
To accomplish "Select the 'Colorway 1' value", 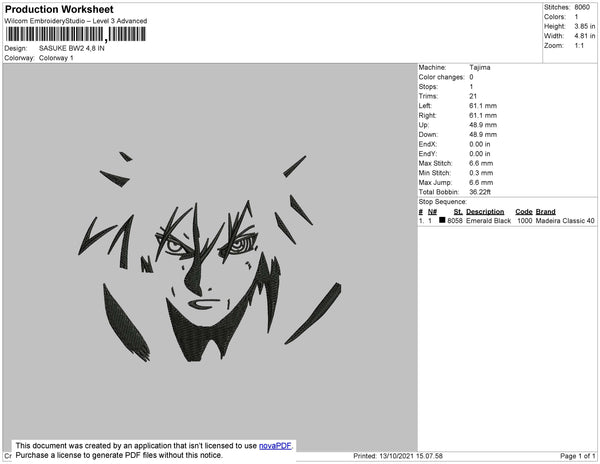I will click(x=56, y=58).
